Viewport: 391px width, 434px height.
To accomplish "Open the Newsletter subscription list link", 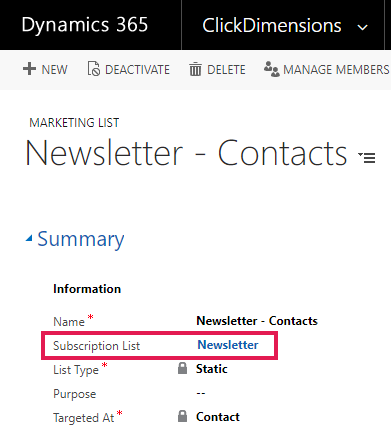I will tap(228, 345).
